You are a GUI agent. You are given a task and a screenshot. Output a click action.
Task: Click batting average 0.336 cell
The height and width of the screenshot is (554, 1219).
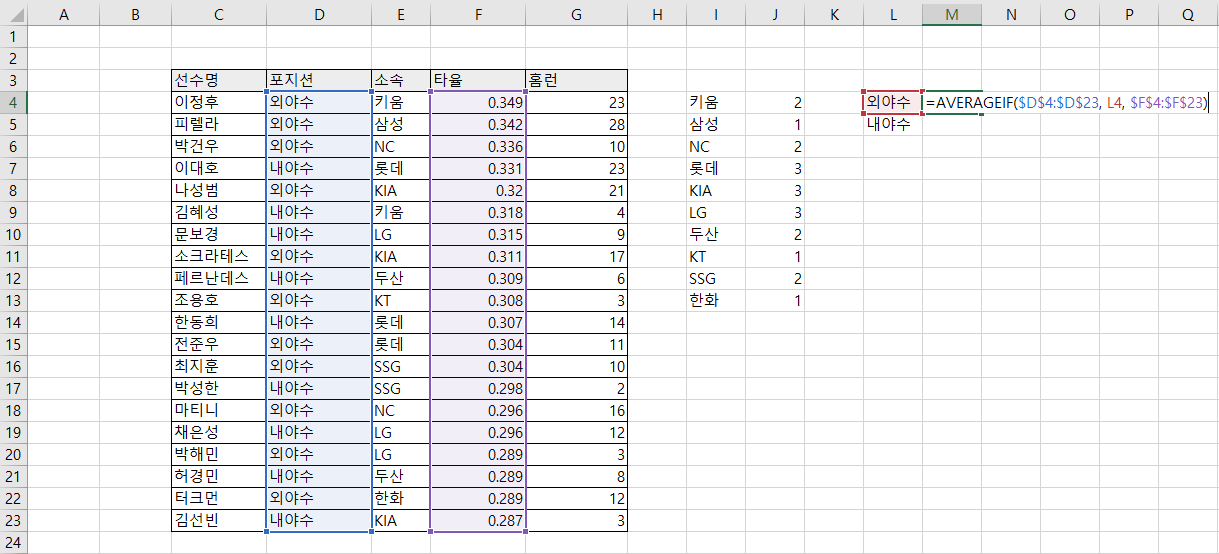[477, 146]
